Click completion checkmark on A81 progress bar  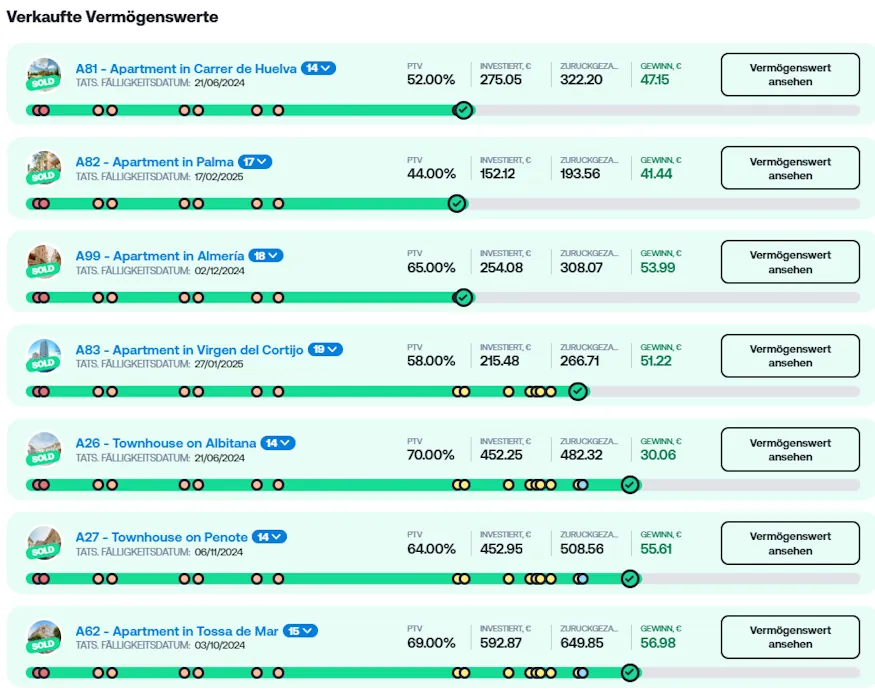pyautogui.click(x=463, y=110)
